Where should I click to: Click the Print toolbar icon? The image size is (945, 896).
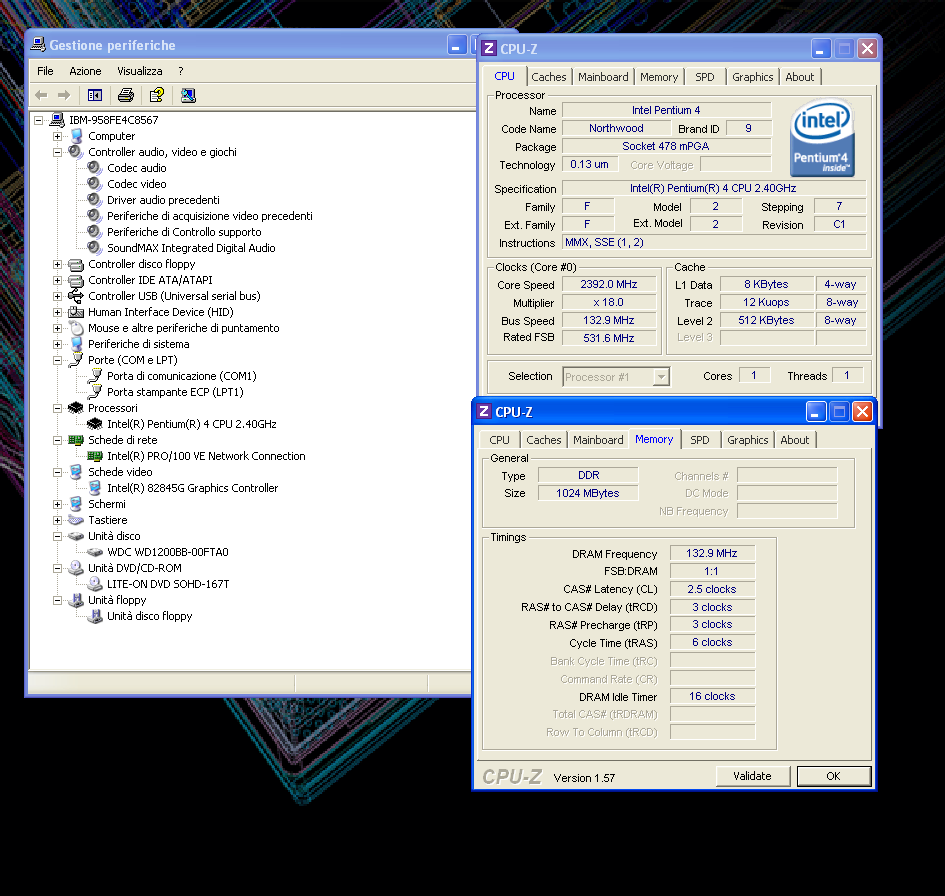click(126, 95)
